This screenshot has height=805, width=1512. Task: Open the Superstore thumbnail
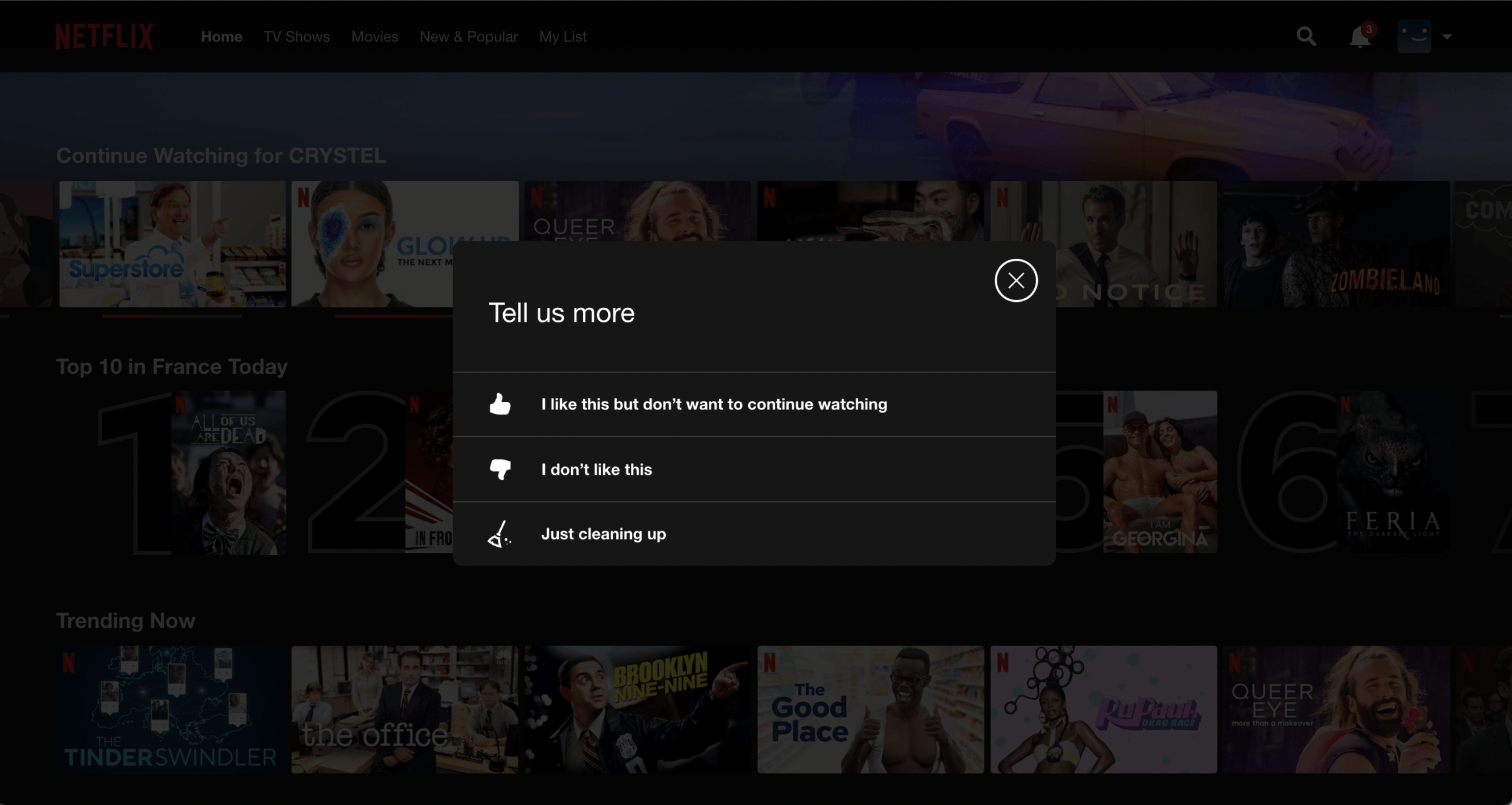(172, 244)
